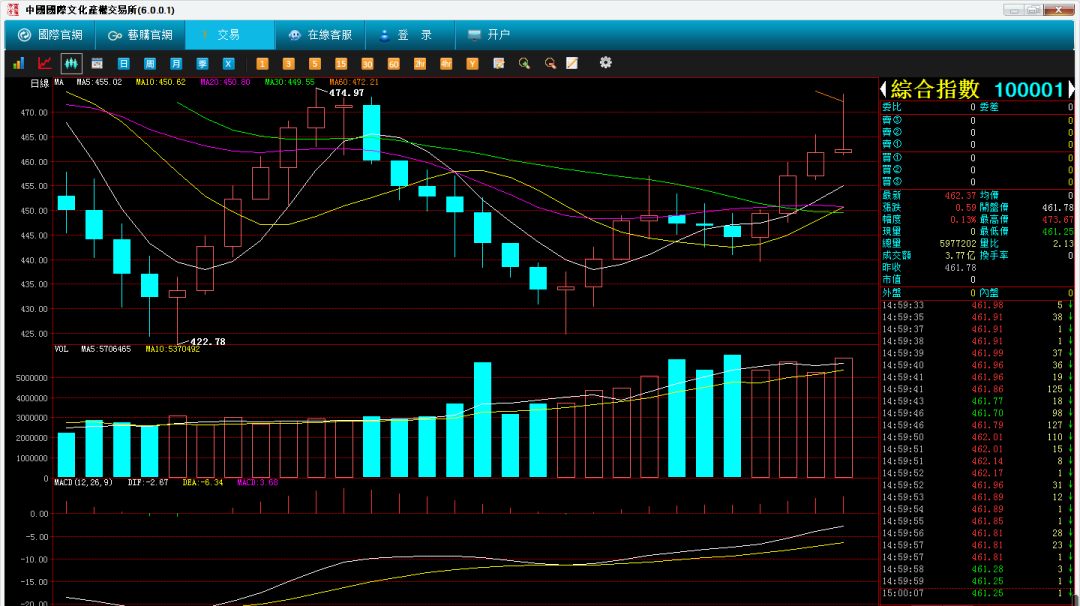Click the DEA:-6.34 value
This screenshot has width=1080, height=606.
point(203,482)
